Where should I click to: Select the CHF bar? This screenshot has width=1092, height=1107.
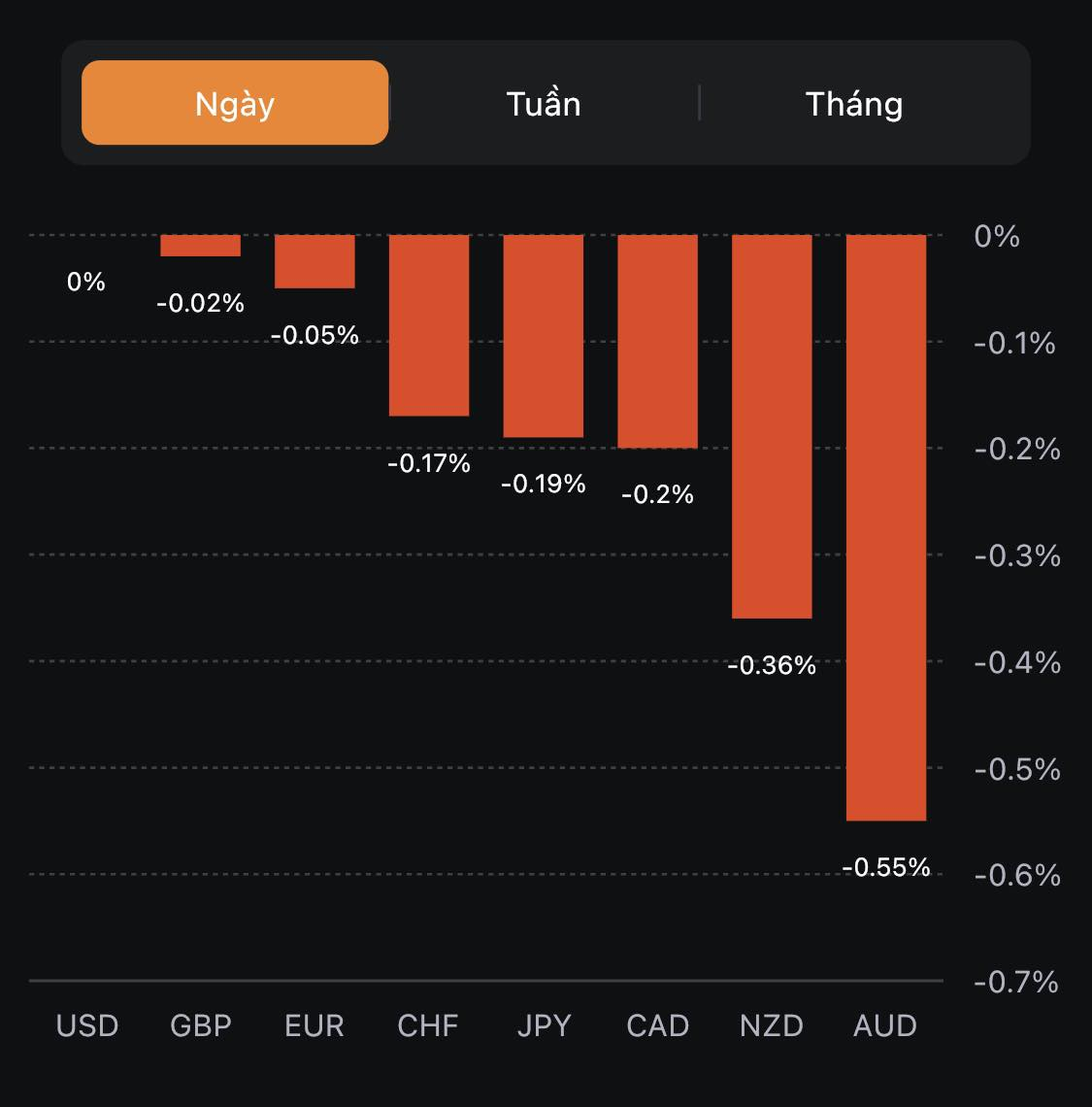[429, 325]
